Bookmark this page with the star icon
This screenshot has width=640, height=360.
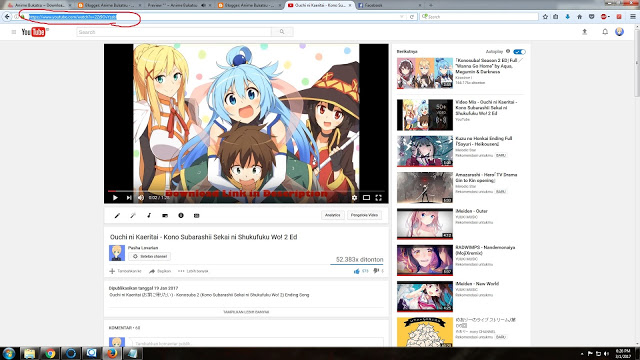pos(545,17)
